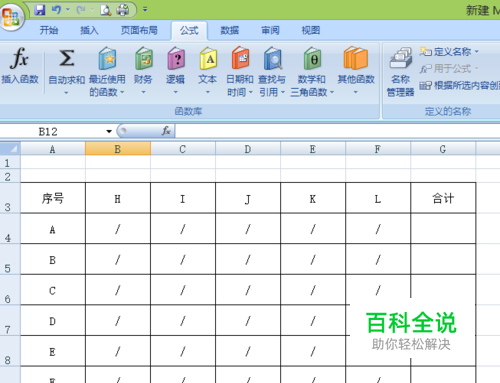Click the 合计 cell in row A
This screenshot has width=500, height=383.
click(x=443, y=229)
